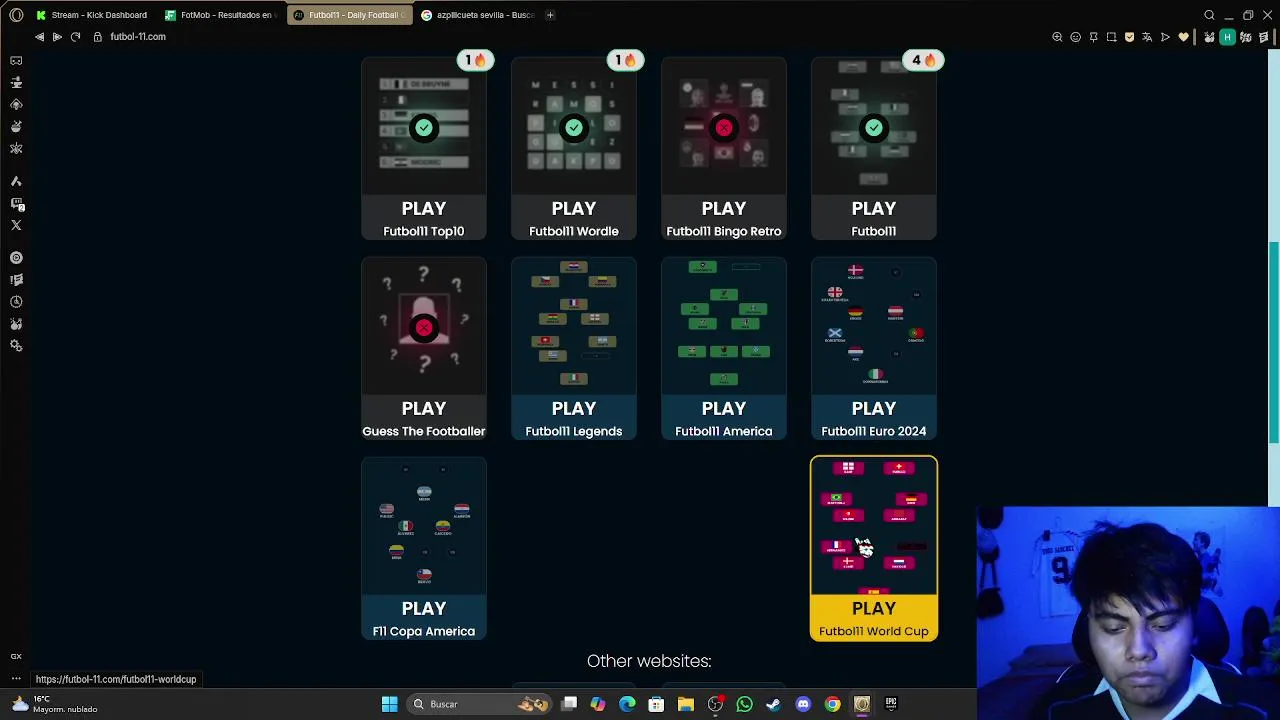The image size is (1280, 720).
Task: Click Futbol11 Euro 2024 flags thumbnail
Action: [874, 327]
